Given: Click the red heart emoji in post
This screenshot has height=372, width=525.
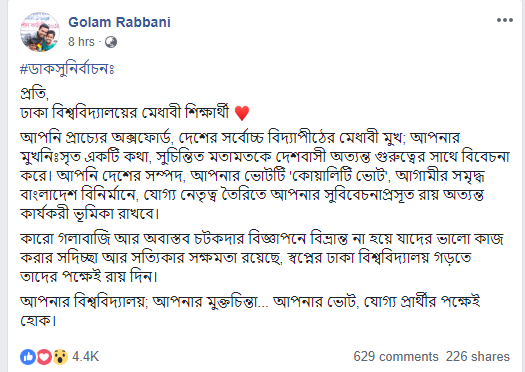Looking at the screenshot, I should tap(242, 113).
